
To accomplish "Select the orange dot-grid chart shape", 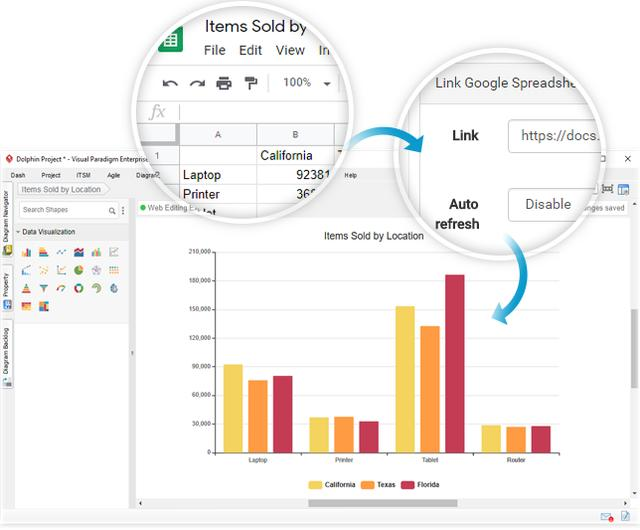I will pos(114,270).
